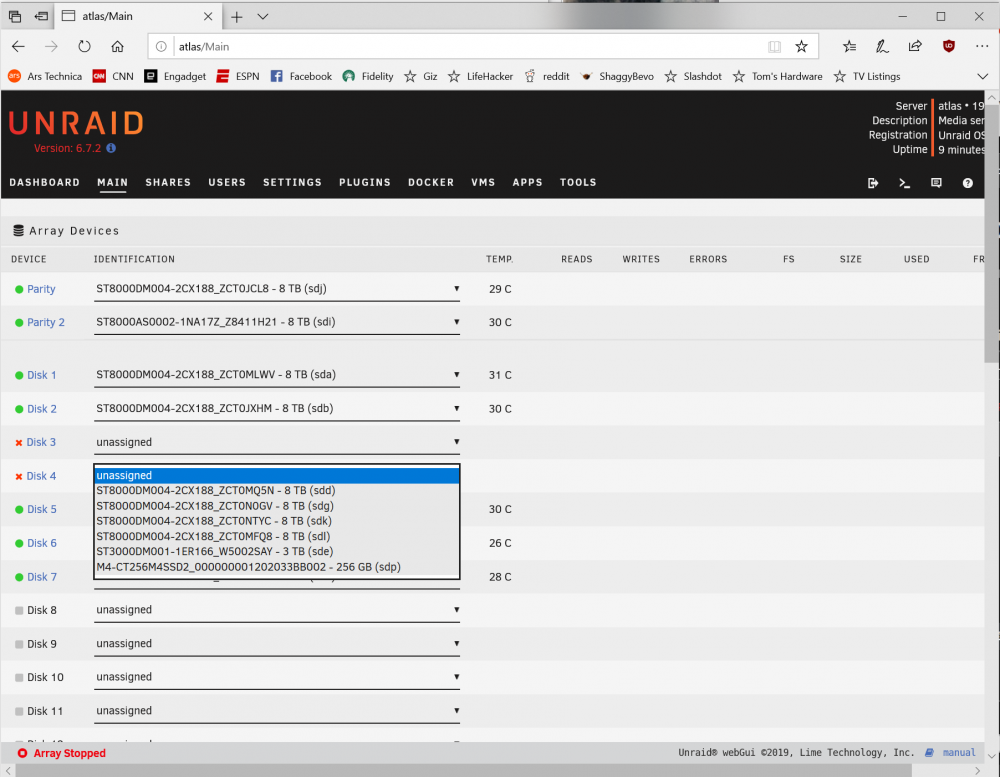Click the share page icon
The height and width of the screenshot is (777, 1000).
pos(915,46)
